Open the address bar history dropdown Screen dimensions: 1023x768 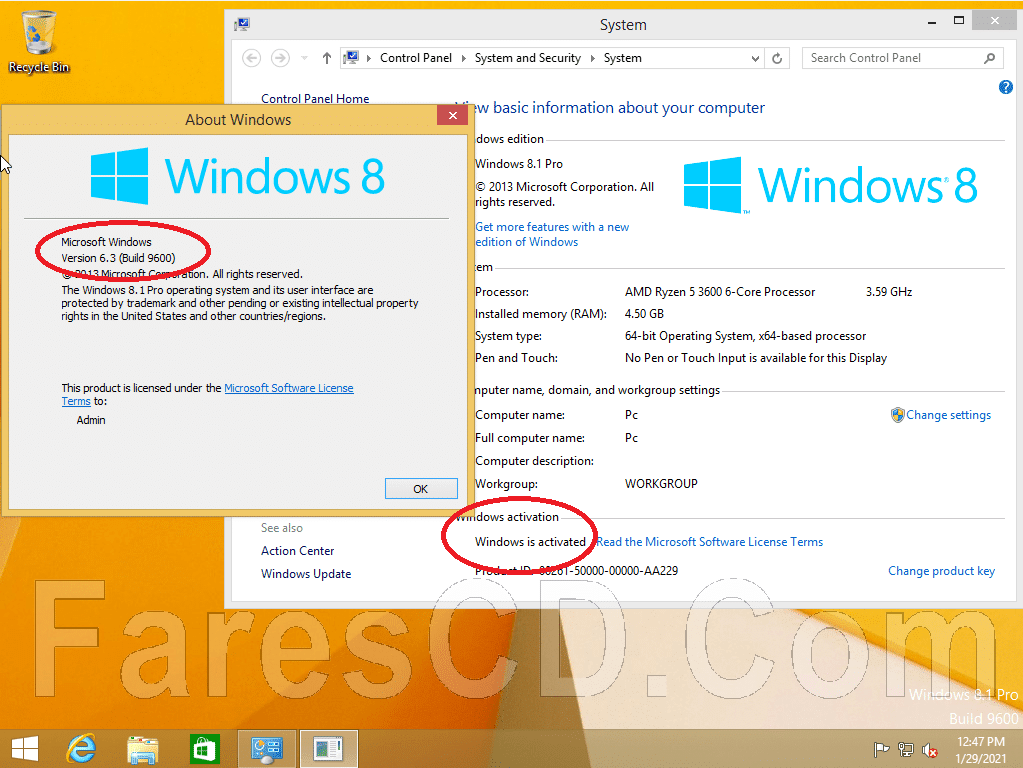755,58
